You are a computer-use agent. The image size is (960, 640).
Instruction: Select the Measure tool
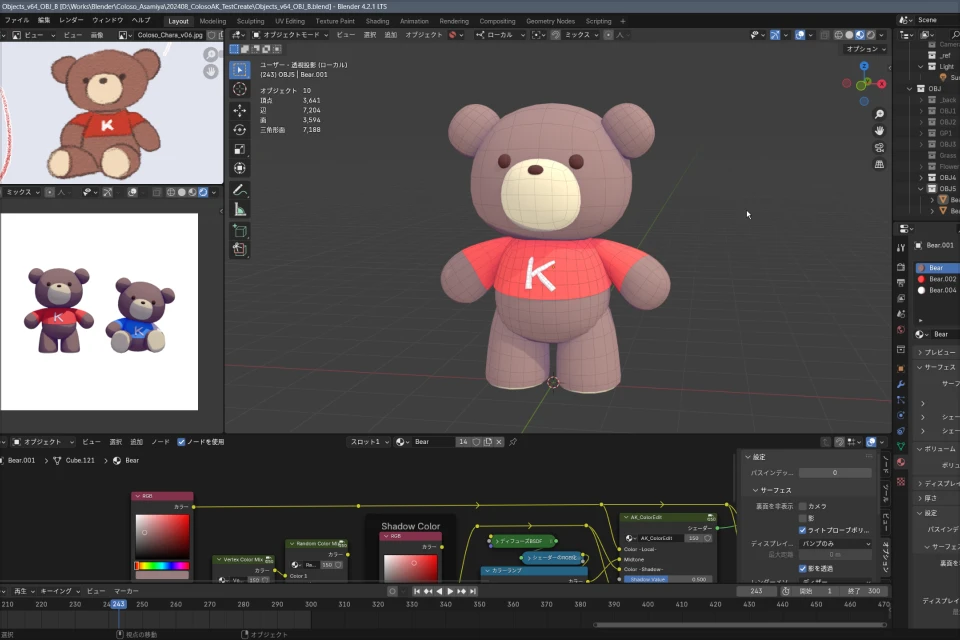coord(239,210)
